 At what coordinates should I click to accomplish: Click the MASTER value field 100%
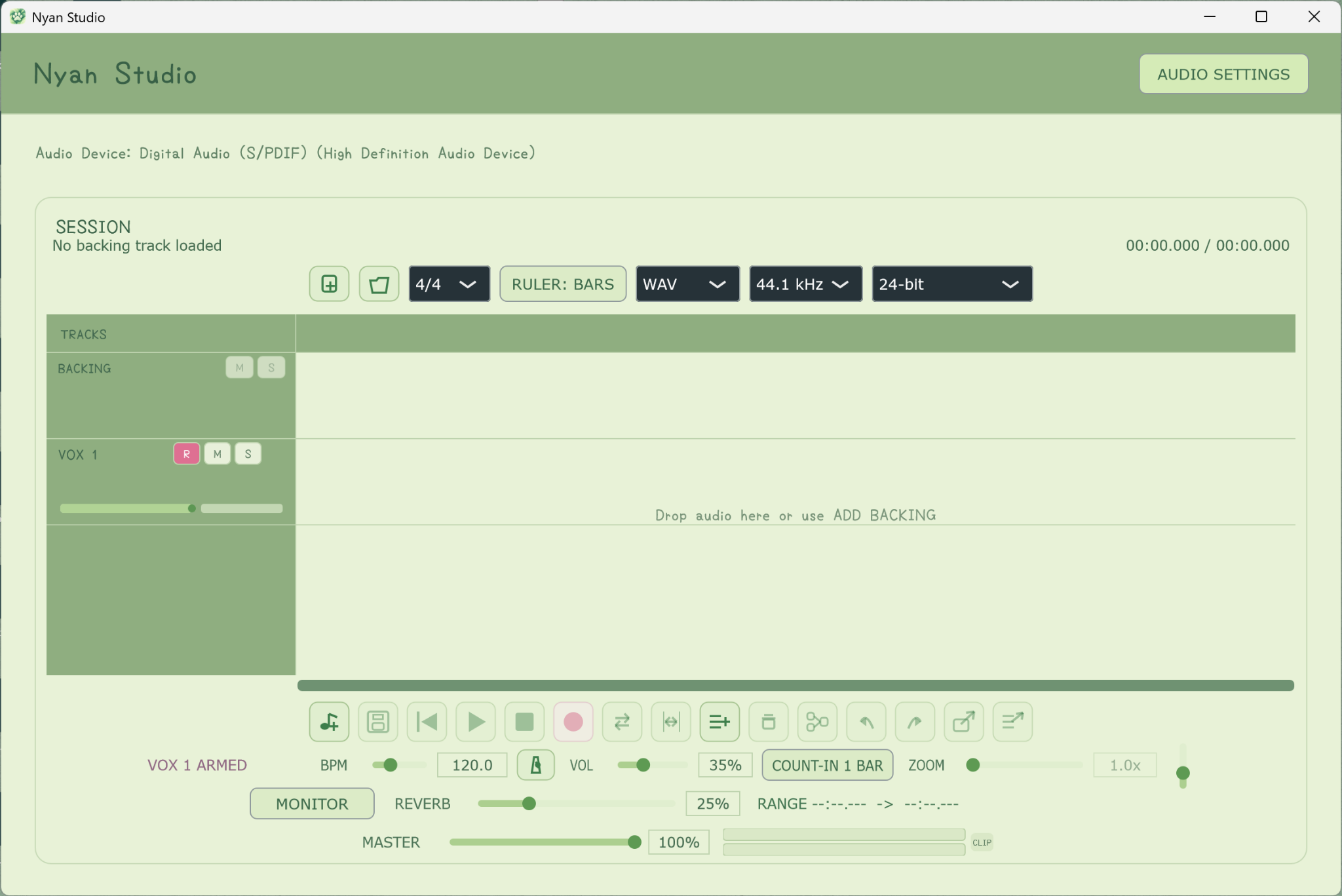(679, 842)
